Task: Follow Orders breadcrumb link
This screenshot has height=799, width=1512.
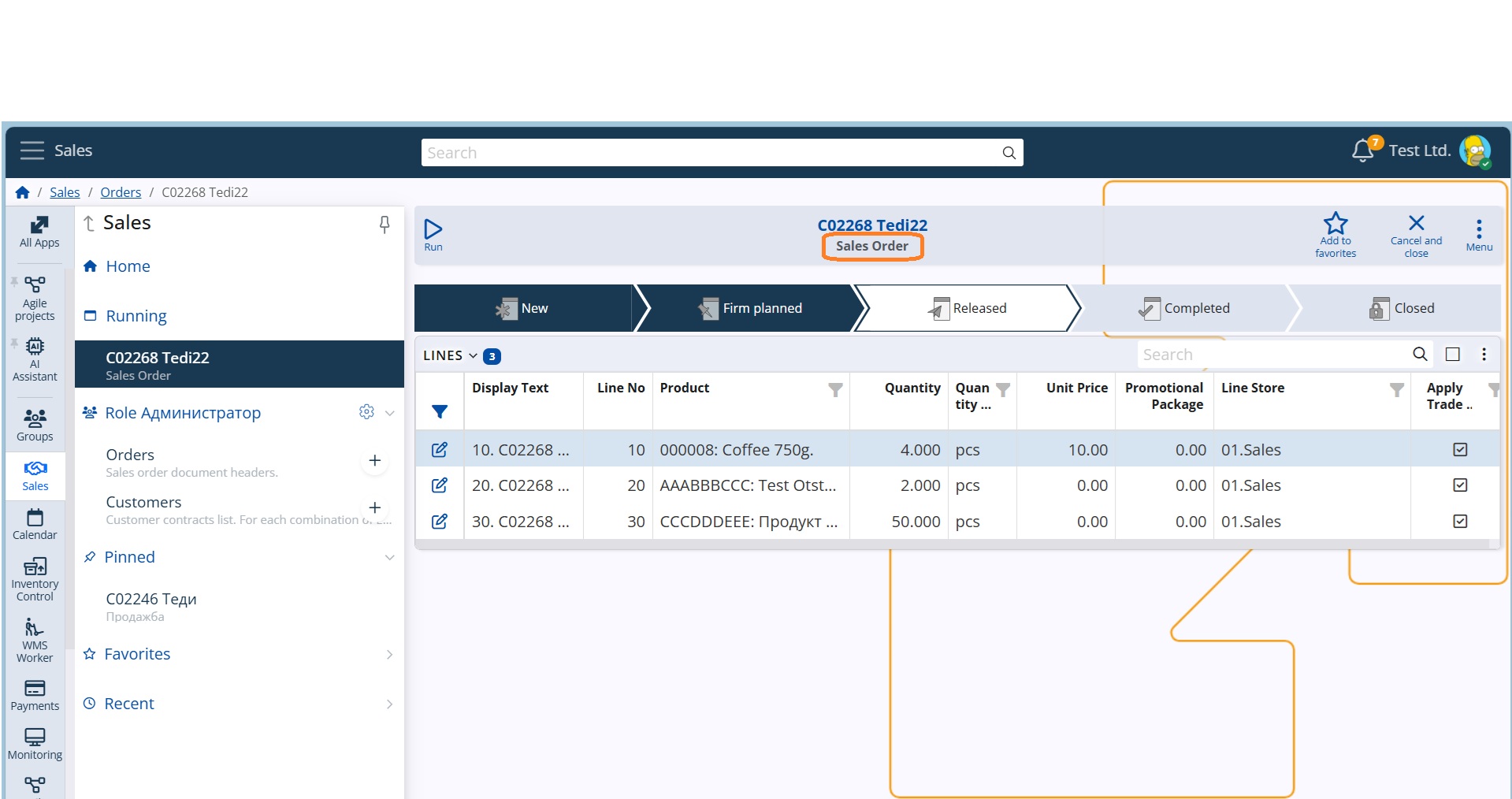Action: (x=121, y=192)
